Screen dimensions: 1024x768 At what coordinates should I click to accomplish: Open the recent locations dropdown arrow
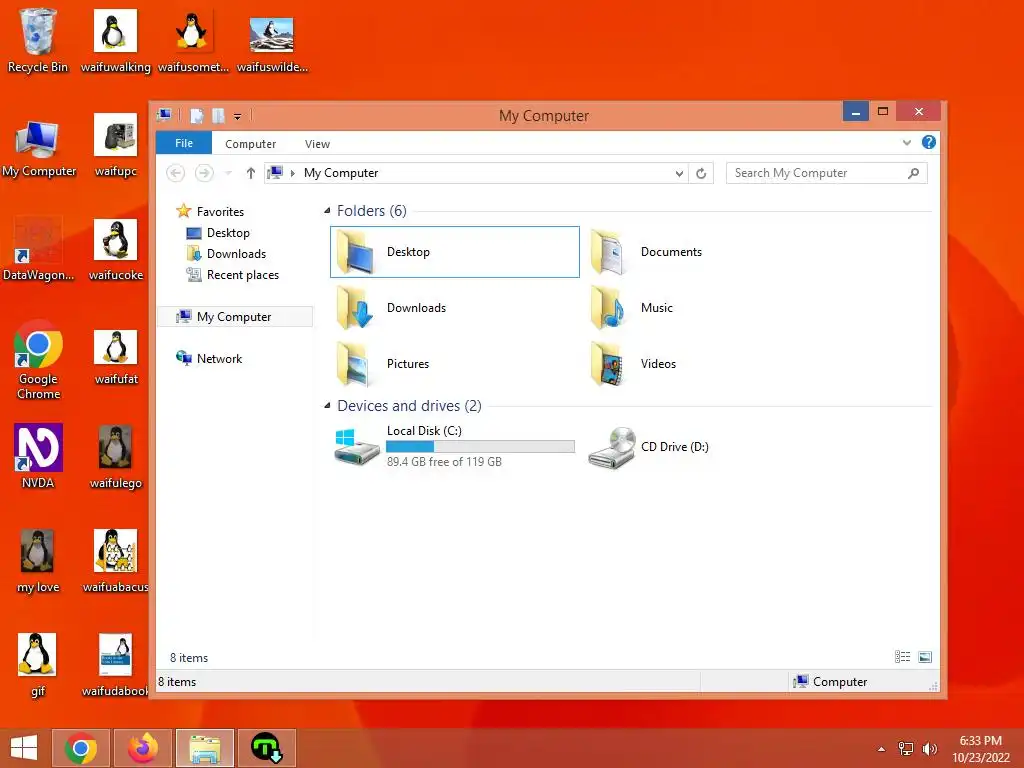(228, 173)
